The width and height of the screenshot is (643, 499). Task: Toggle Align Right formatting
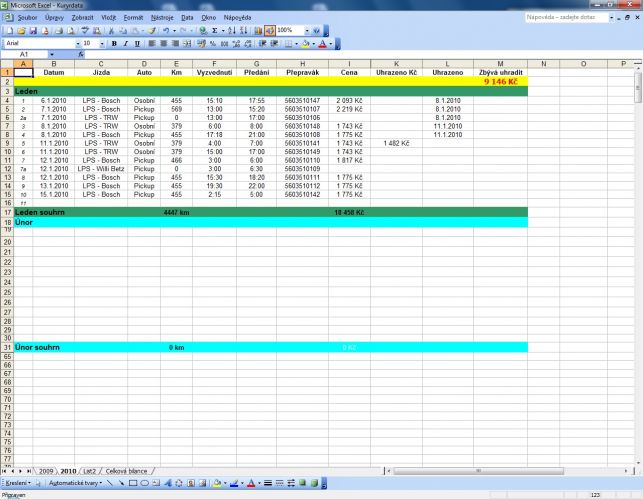coord(175,43)
